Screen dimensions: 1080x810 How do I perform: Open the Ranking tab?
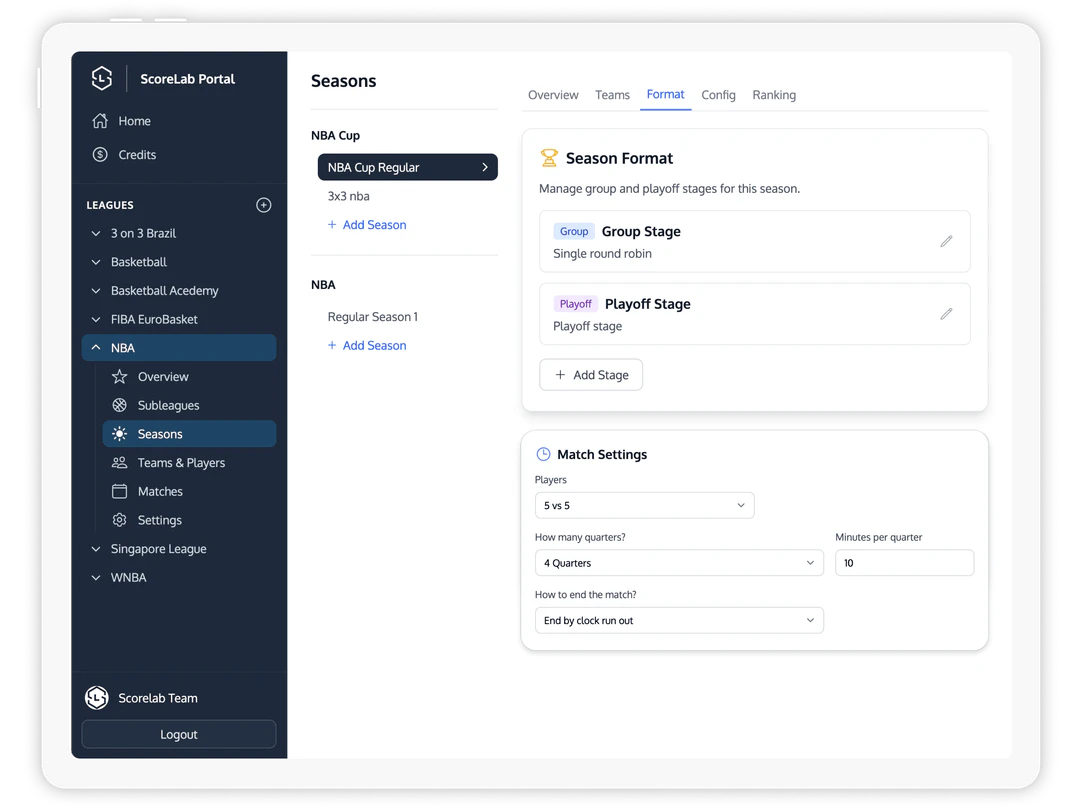pyautogui.click(x=774, y=94)
